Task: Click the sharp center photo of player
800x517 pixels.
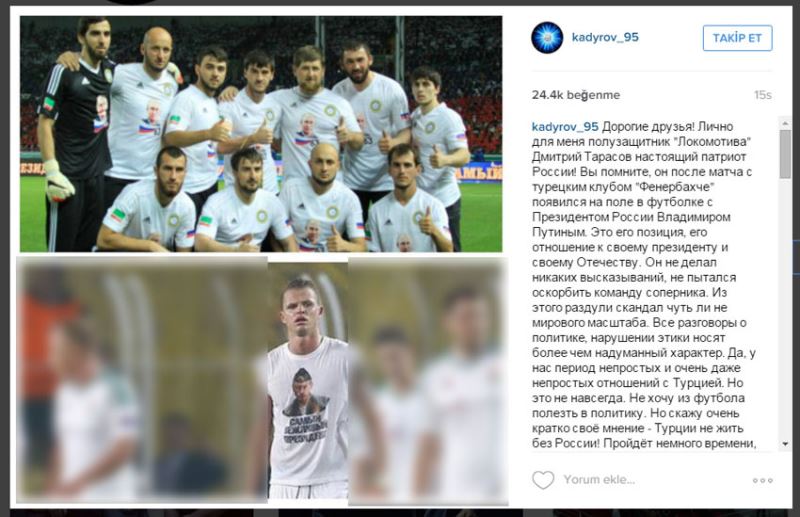Action: 308,381
